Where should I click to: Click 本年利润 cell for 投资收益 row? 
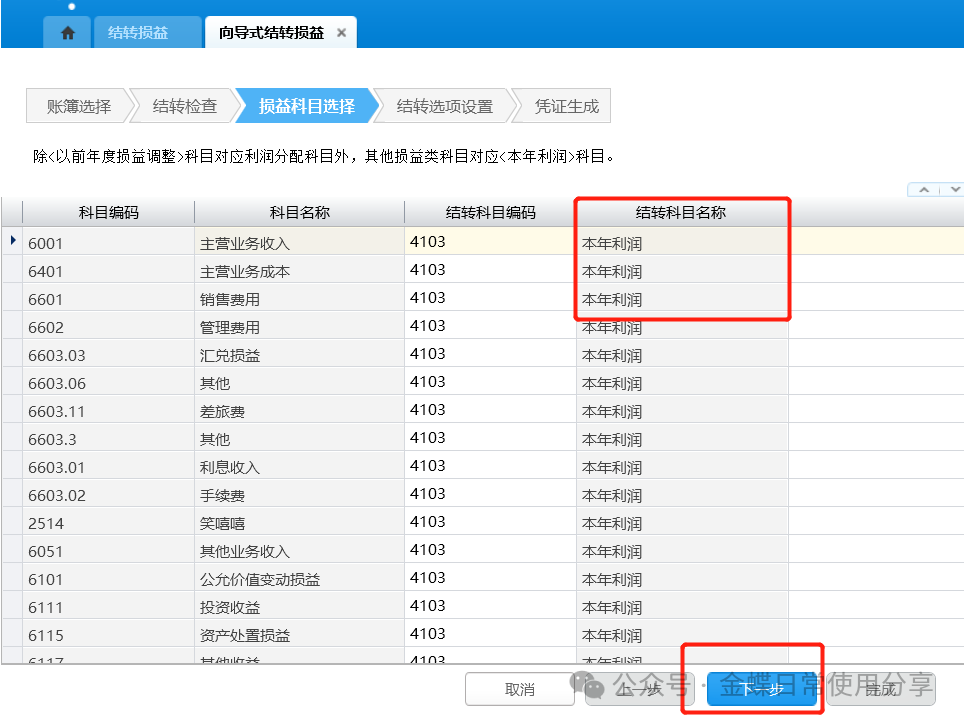click(681, 607)
